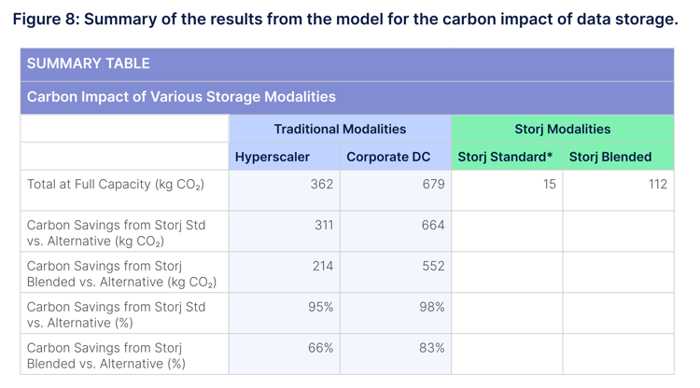Select Carbon Savings from Storj Std (%) row label

[x=116, y=315]
